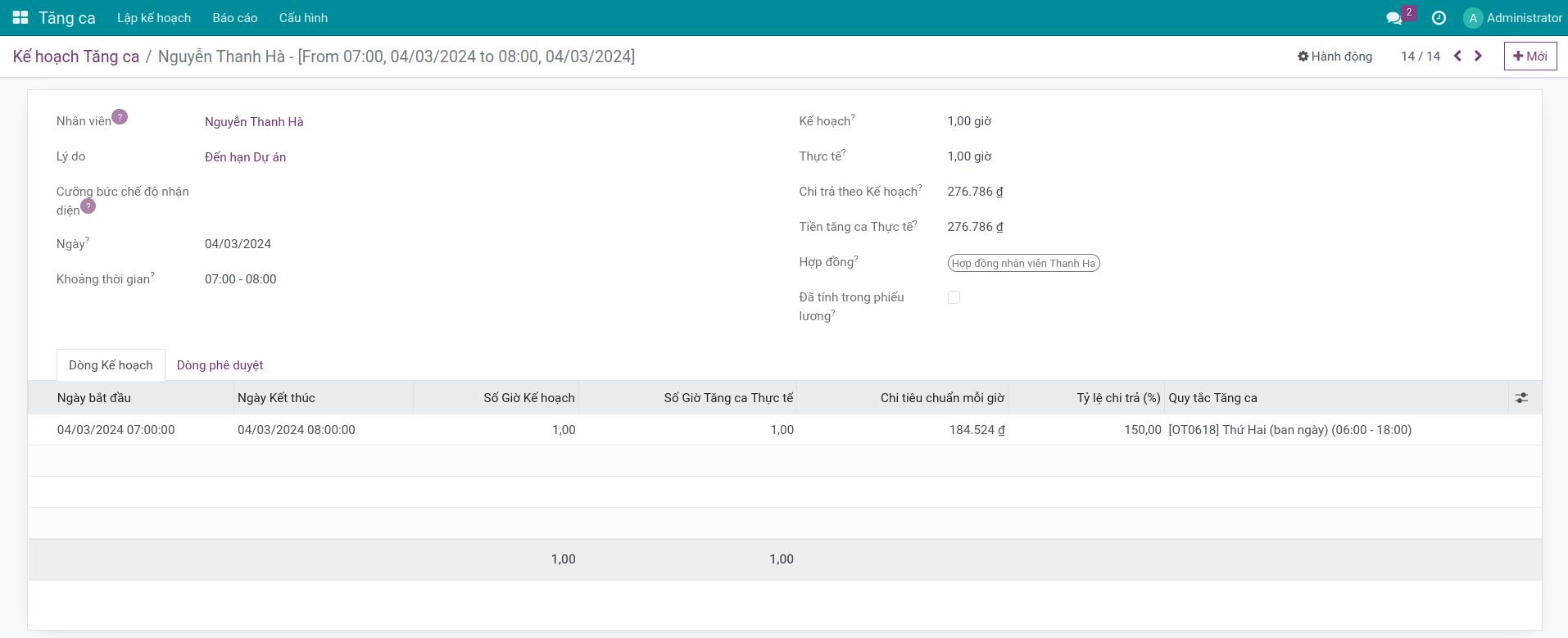Sort by Số Giờ Tăng ca Thực tế column
Viewport: 1568px width, 638px height.
[688, 398]
